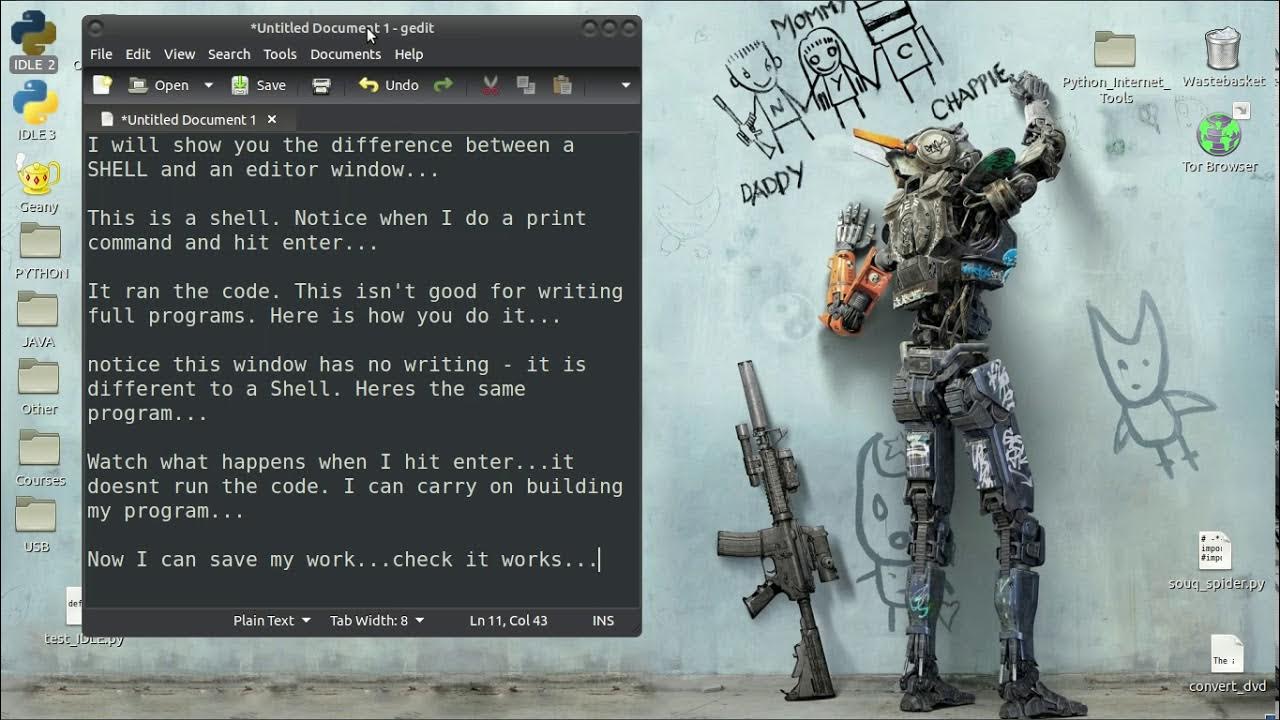This screenshot has width=1280, height=720.
Task: Paste from clipboard with the paste icon
Action: click(562, 86)
